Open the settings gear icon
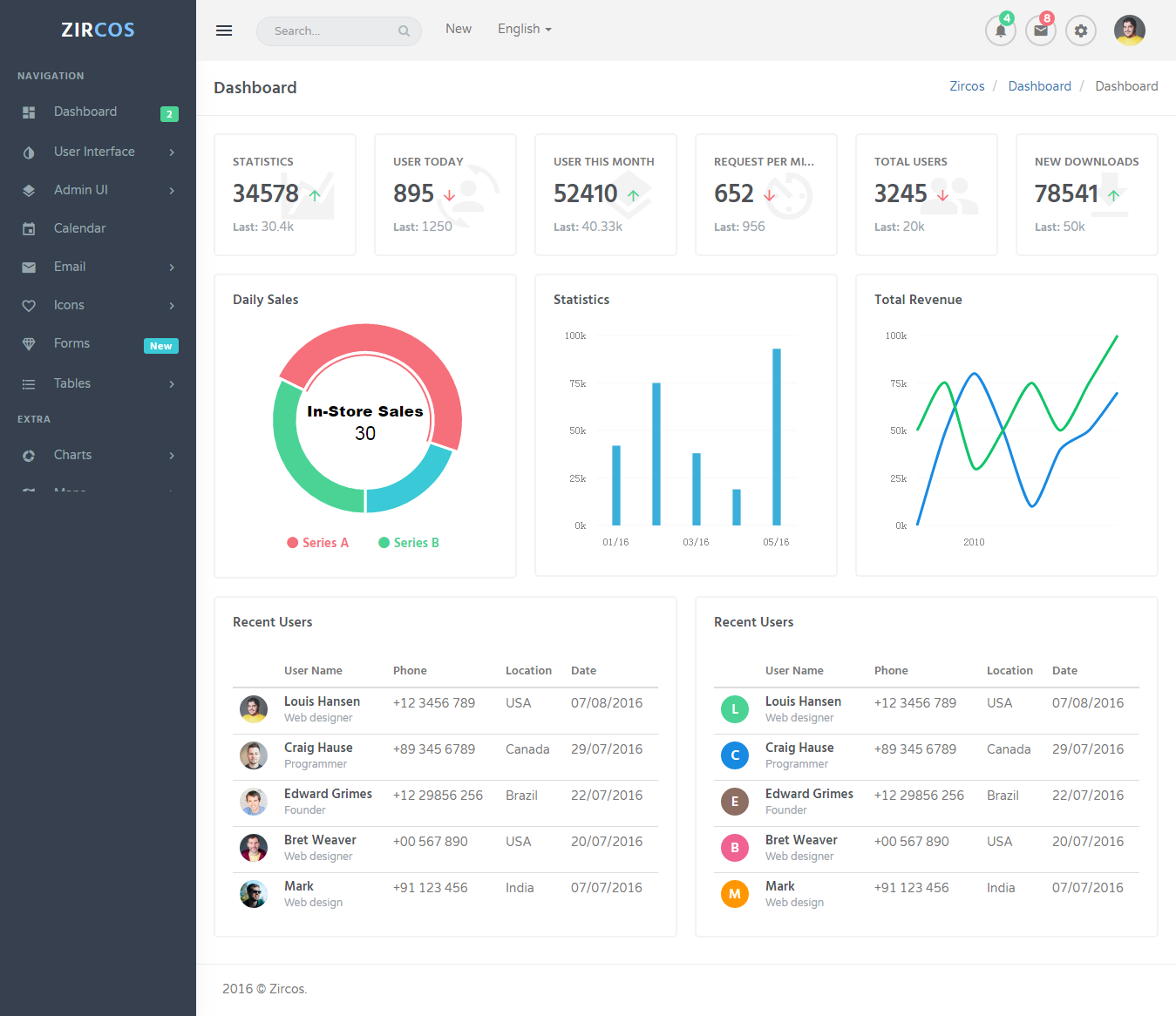 [1081, 30]
